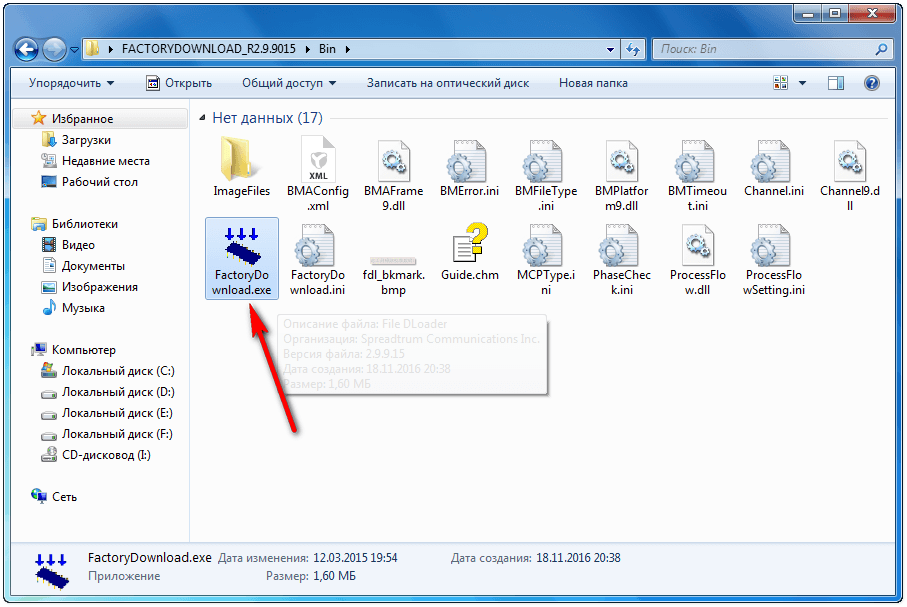Go to Загрузки in favorites
This screenshot has height=607, width=907.
click(x=86, y=140)
